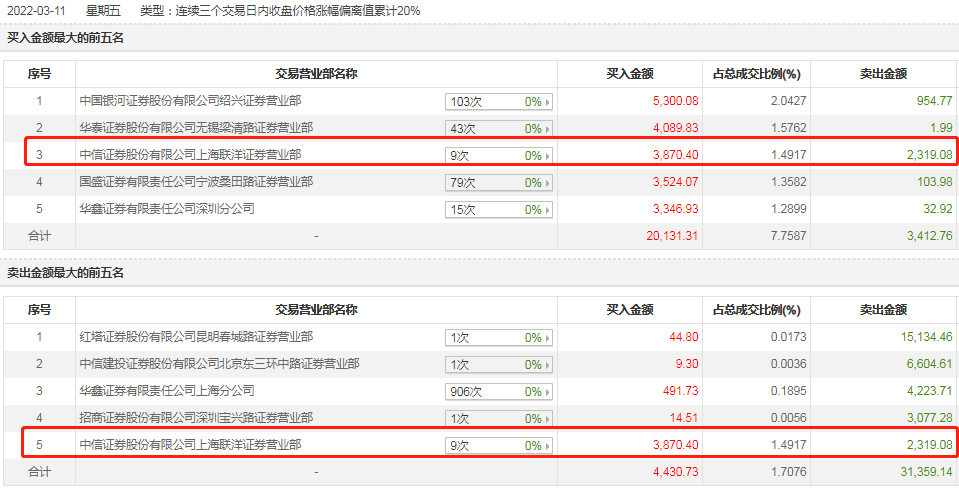Image resolution: width=959 pixels, height=489 pixels.
Task: Open the 103次 0% dropdown for 中国银河证券绍兴
Action: (x=498, y=101)
